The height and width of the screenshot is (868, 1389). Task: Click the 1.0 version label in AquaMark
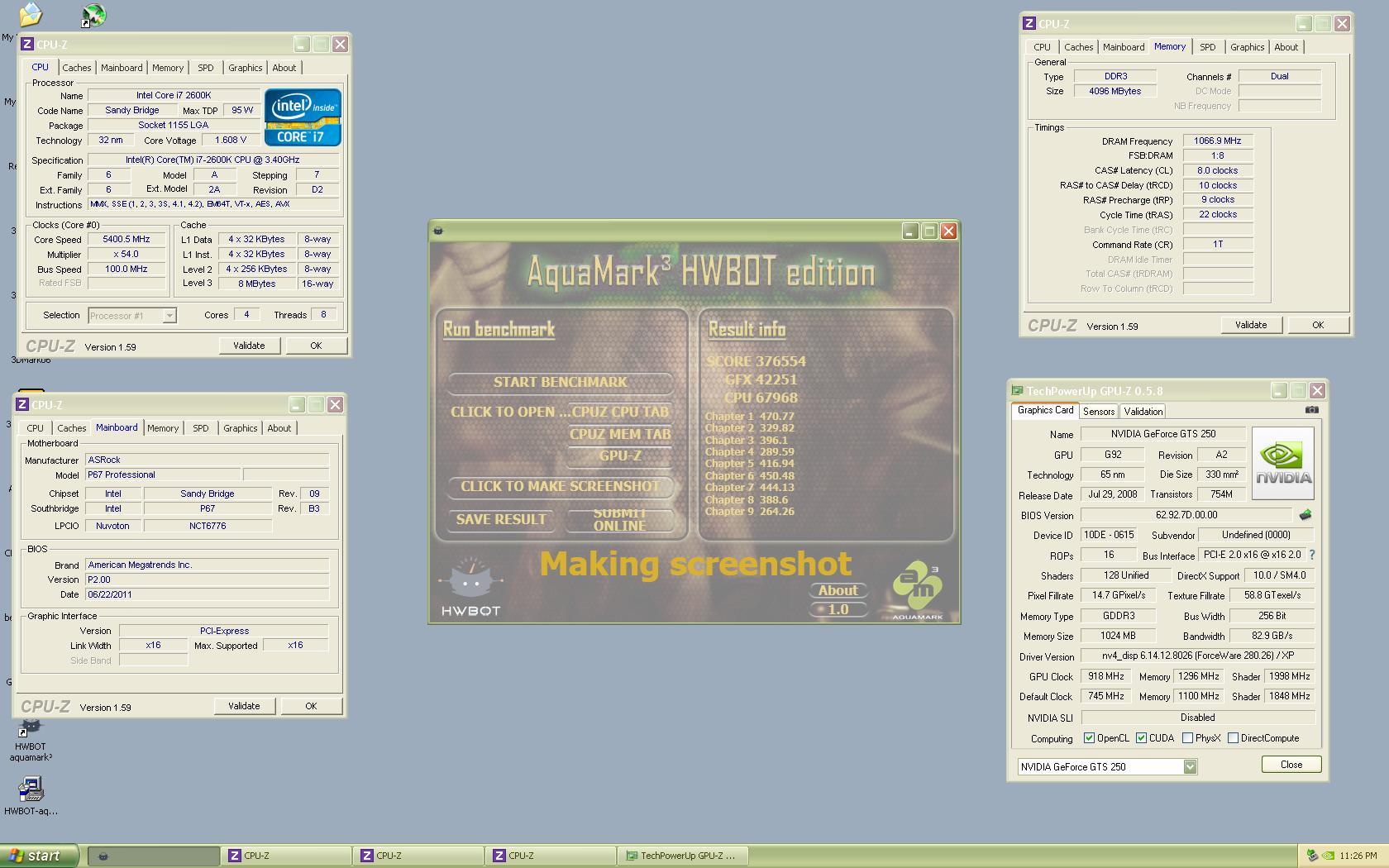[x=838, y=609]
